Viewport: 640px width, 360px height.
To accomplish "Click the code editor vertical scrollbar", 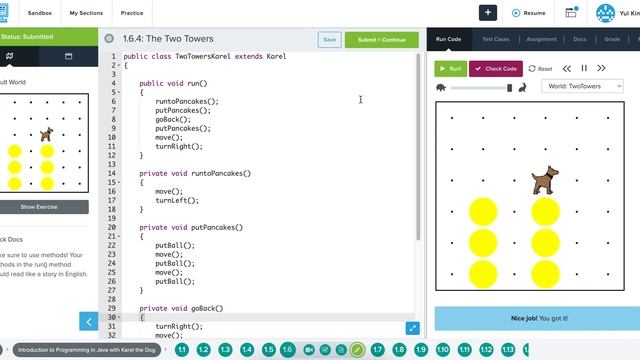I will (x=418, y=147).
